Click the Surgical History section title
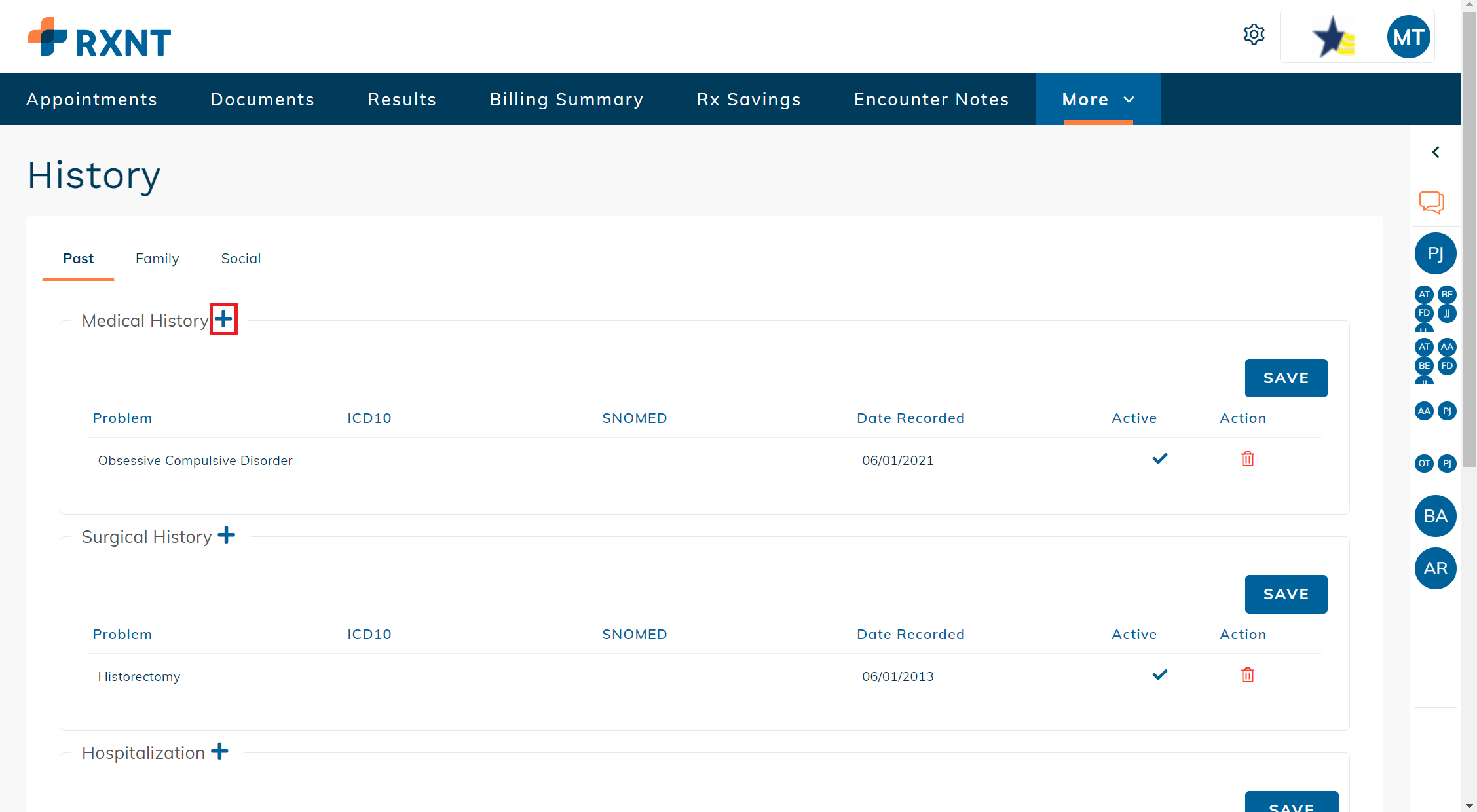Viewport: 1477px width, 812px height. 147,537
